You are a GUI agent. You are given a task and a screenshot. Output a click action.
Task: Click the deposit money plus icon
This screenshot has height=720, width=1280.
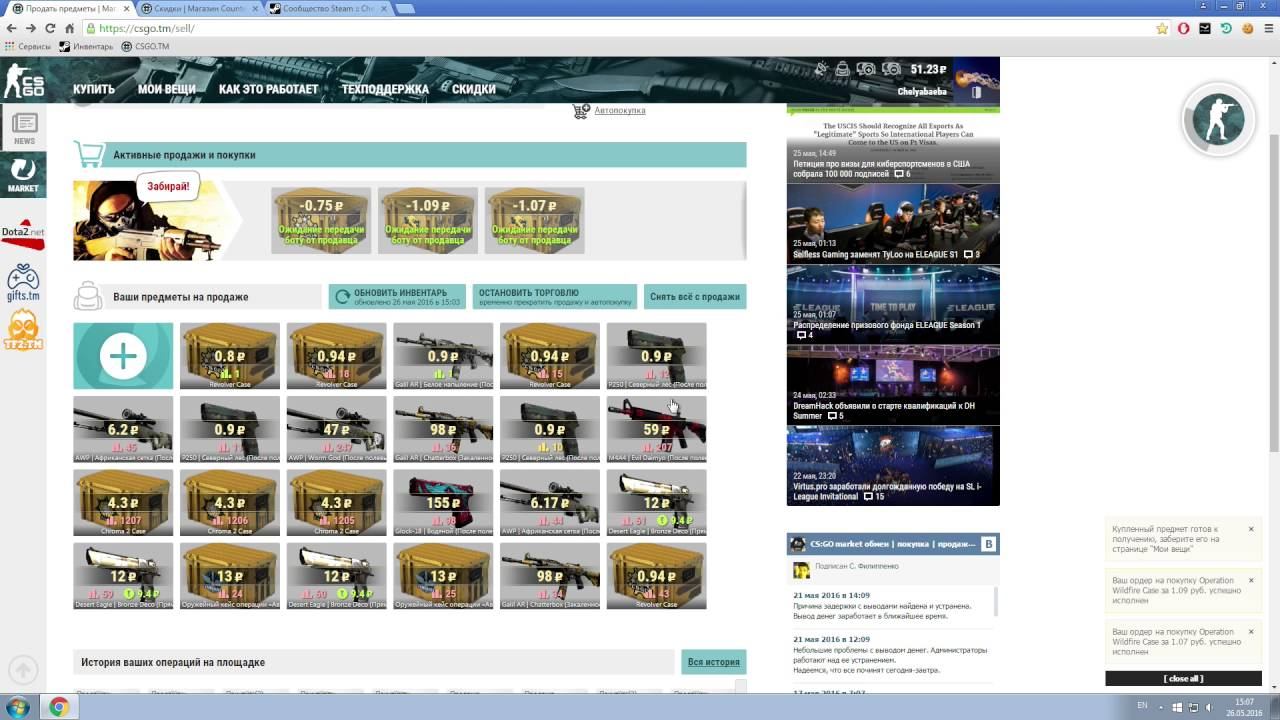coord(866,69)
